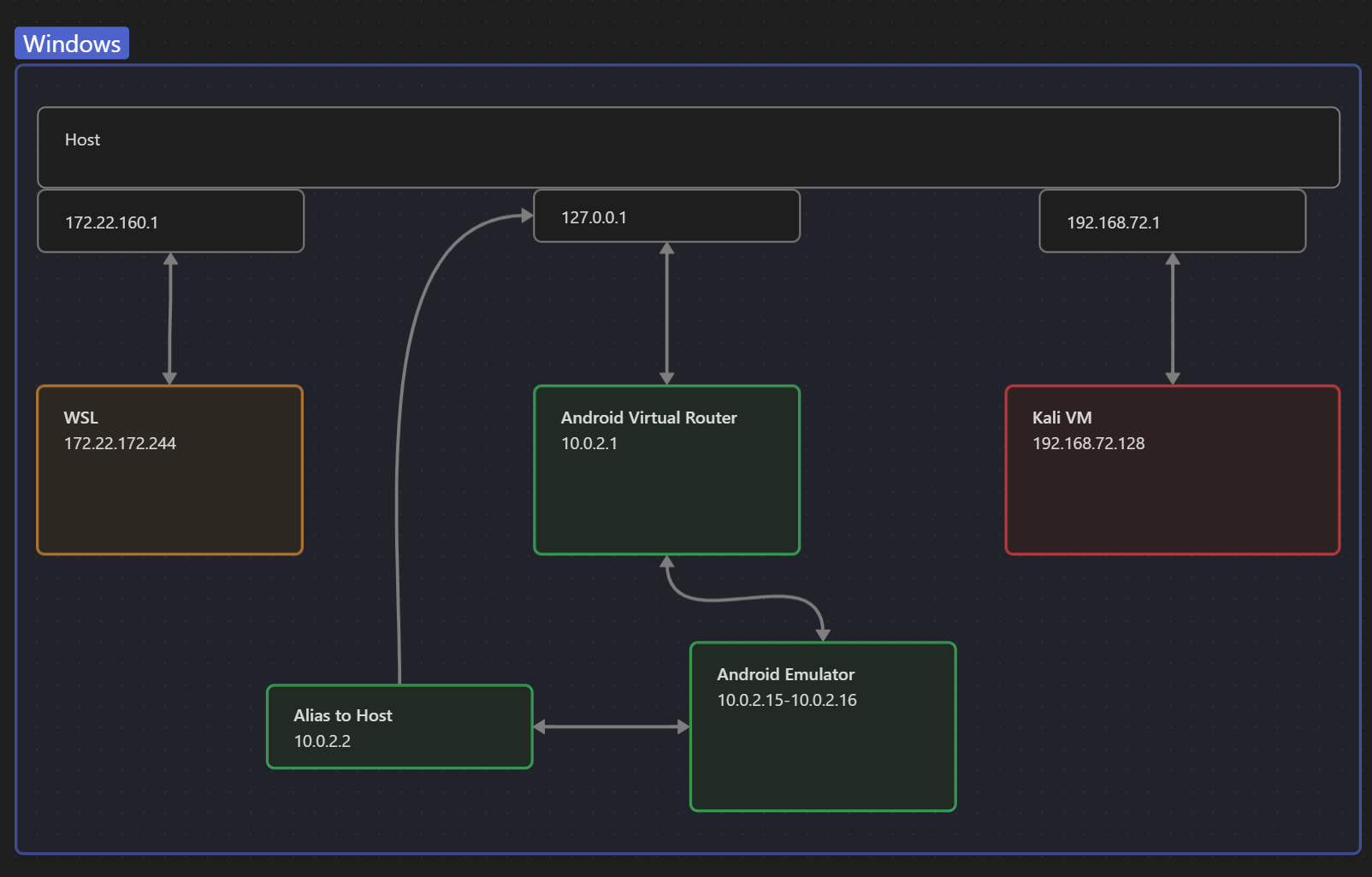Select the orange WSL card title

(x=81, y=418)
